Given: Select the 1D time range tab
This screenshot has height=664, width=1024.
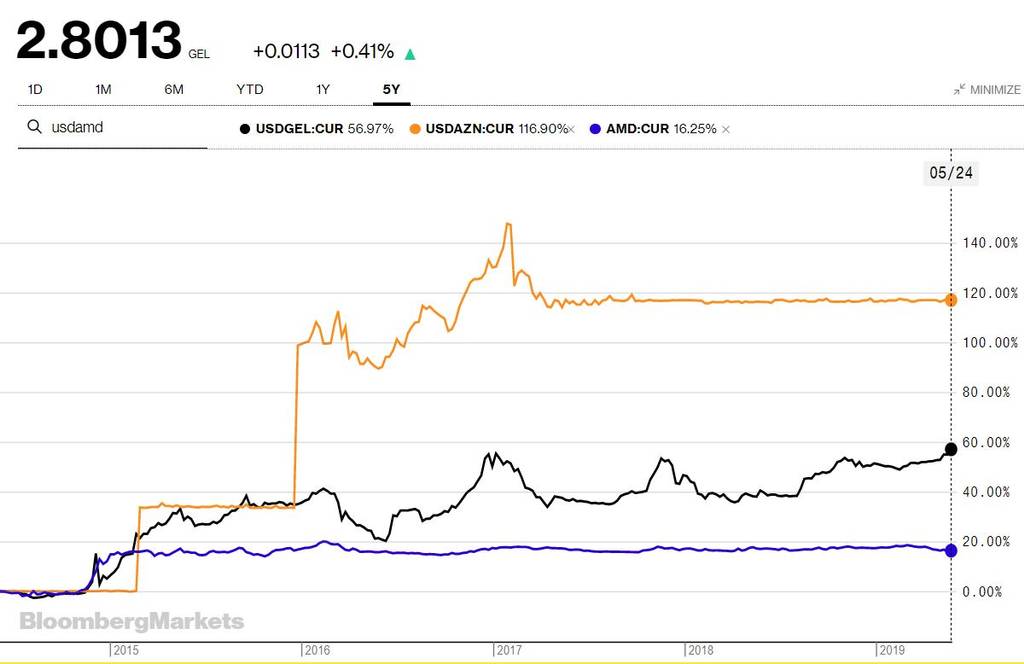Looking at the screenshot, I should pos(35,89).
